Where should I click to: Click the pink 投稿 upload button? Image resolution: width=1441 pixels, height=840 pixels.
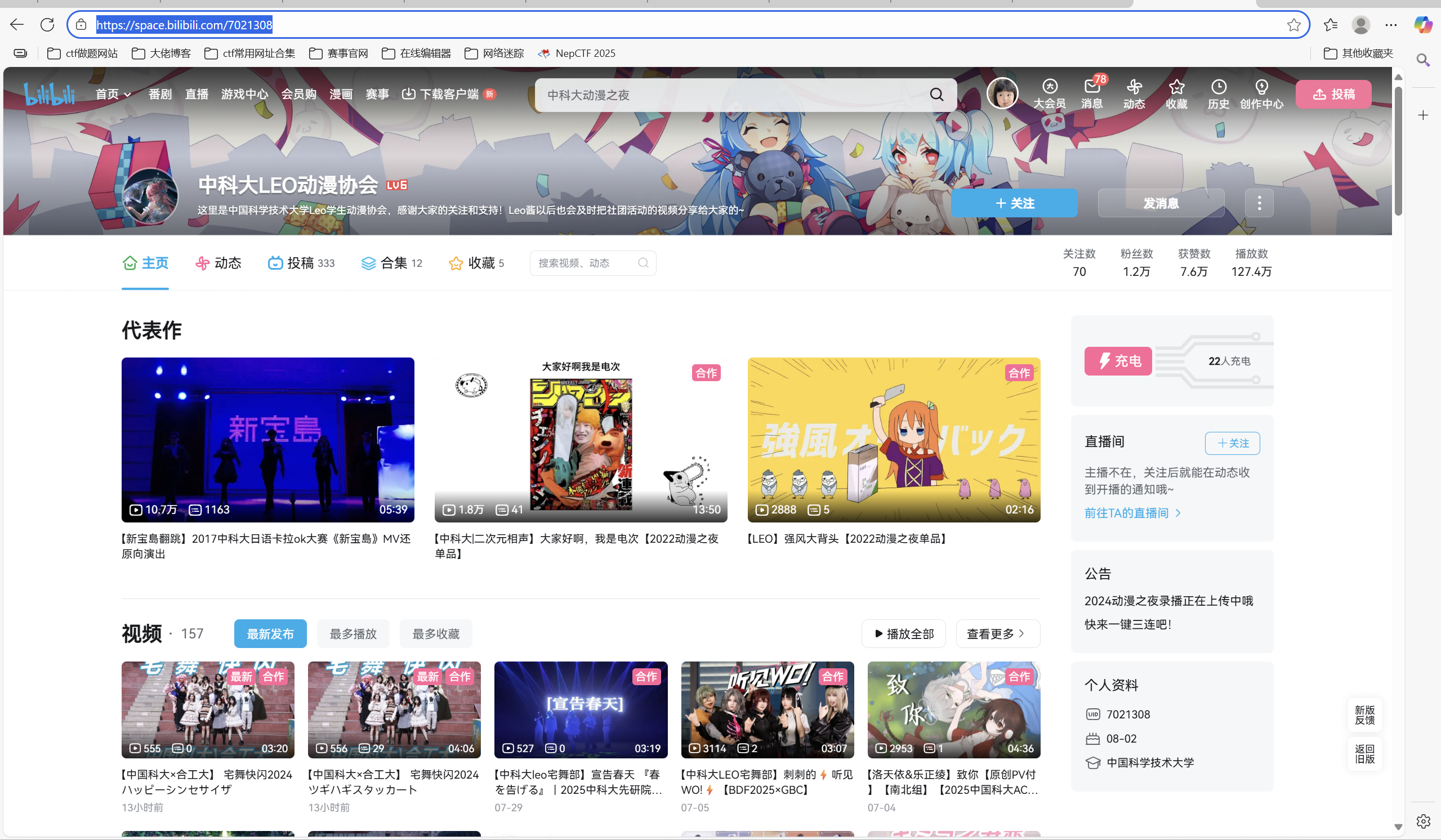[x=1333, y=95]
